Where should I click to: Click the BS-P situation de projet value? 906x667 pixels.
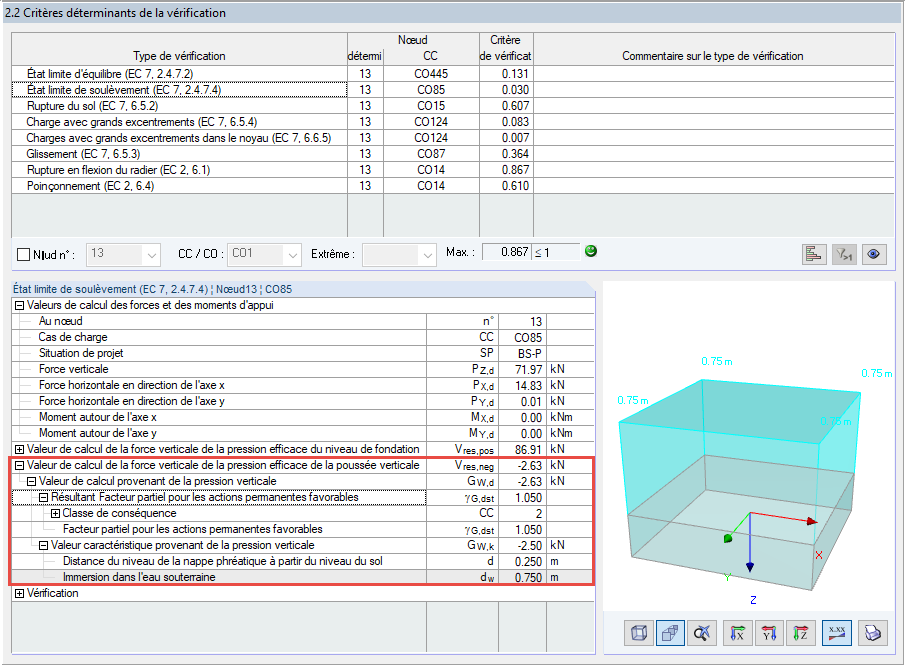(x=522, y=353)
